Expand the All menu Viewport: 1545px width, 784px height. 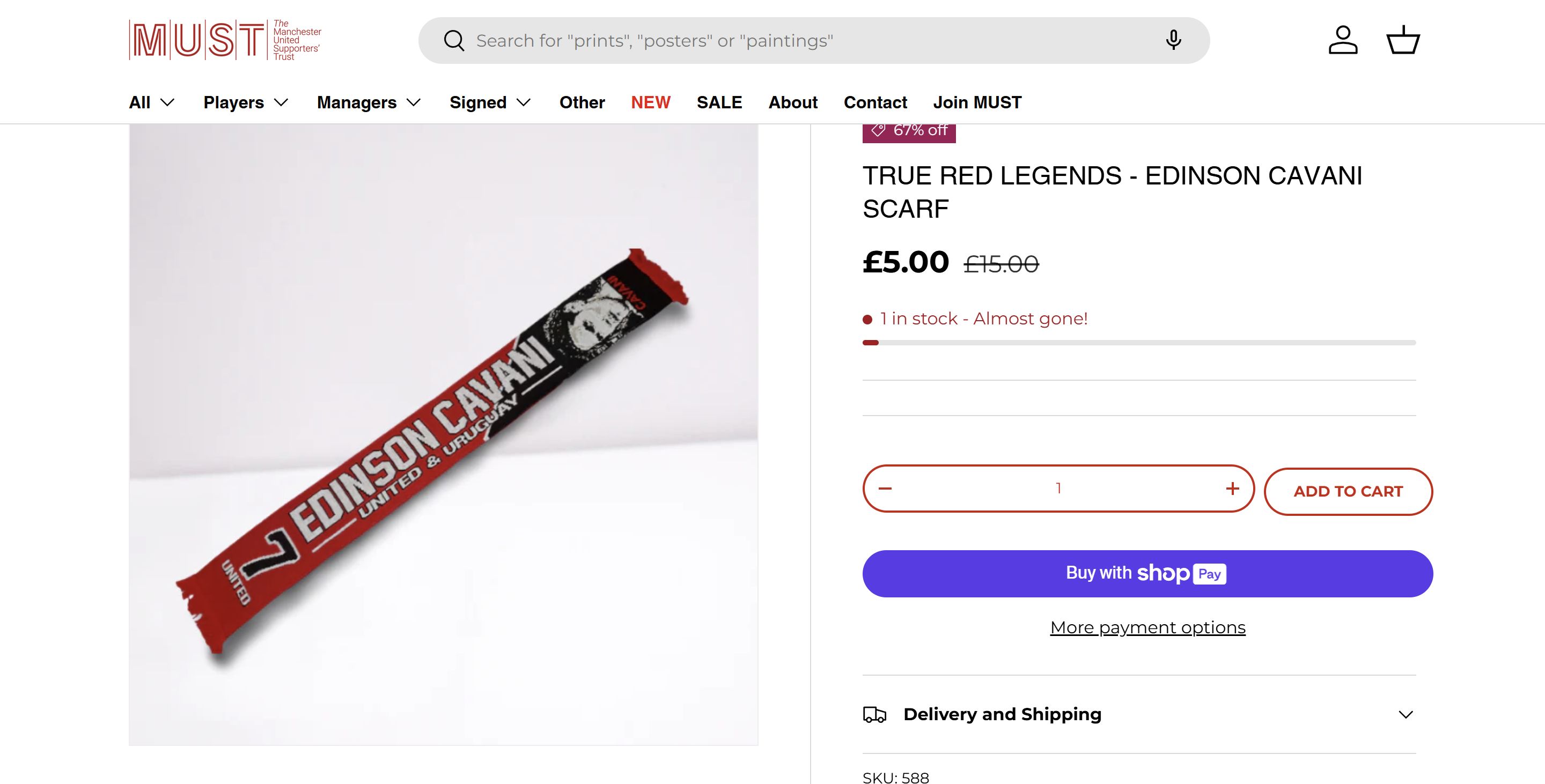coord(152,102)
